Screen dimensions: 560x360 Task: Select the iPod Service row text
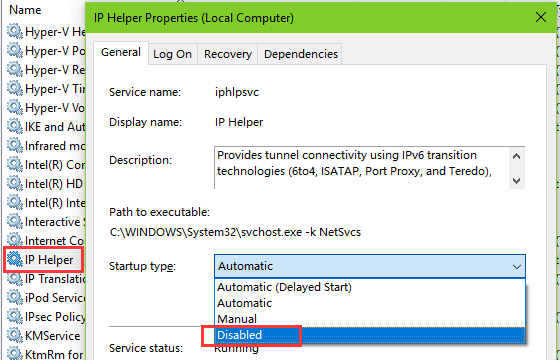pyautogui.click(x=55, y=298)
